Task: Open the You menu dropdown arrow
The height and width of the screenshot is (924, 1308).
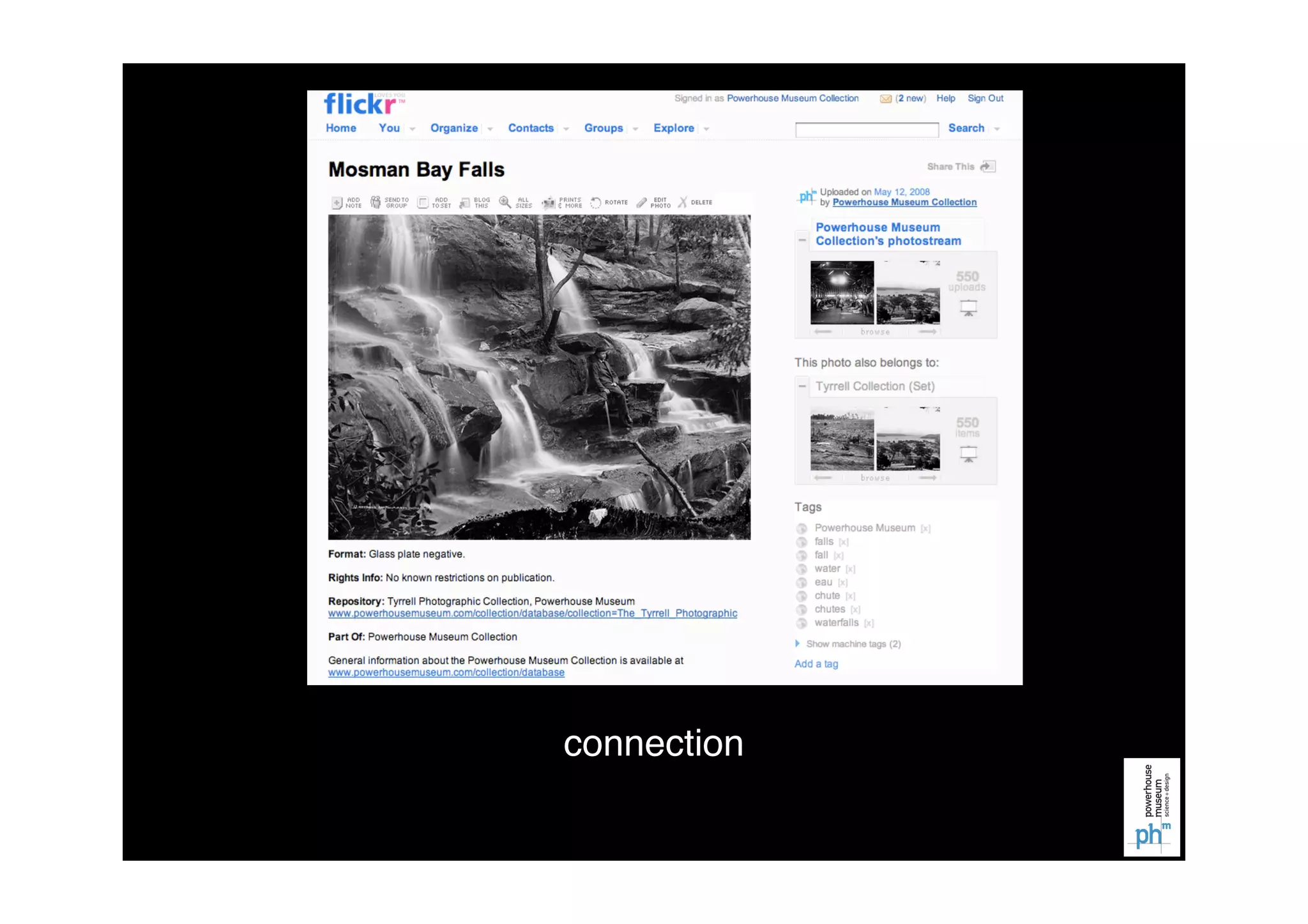Action: (413, 129)
